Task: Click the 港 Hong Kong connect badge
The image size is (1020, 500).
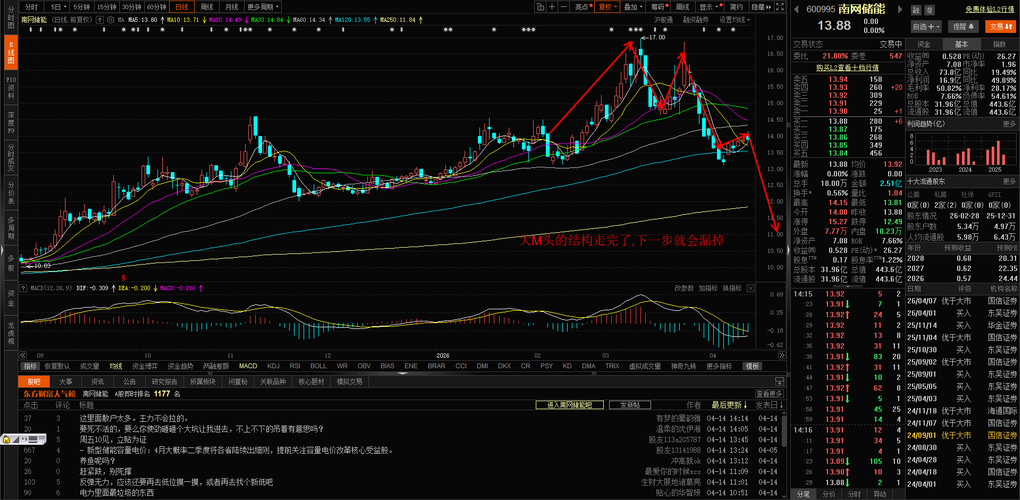Action: [929, 10]
